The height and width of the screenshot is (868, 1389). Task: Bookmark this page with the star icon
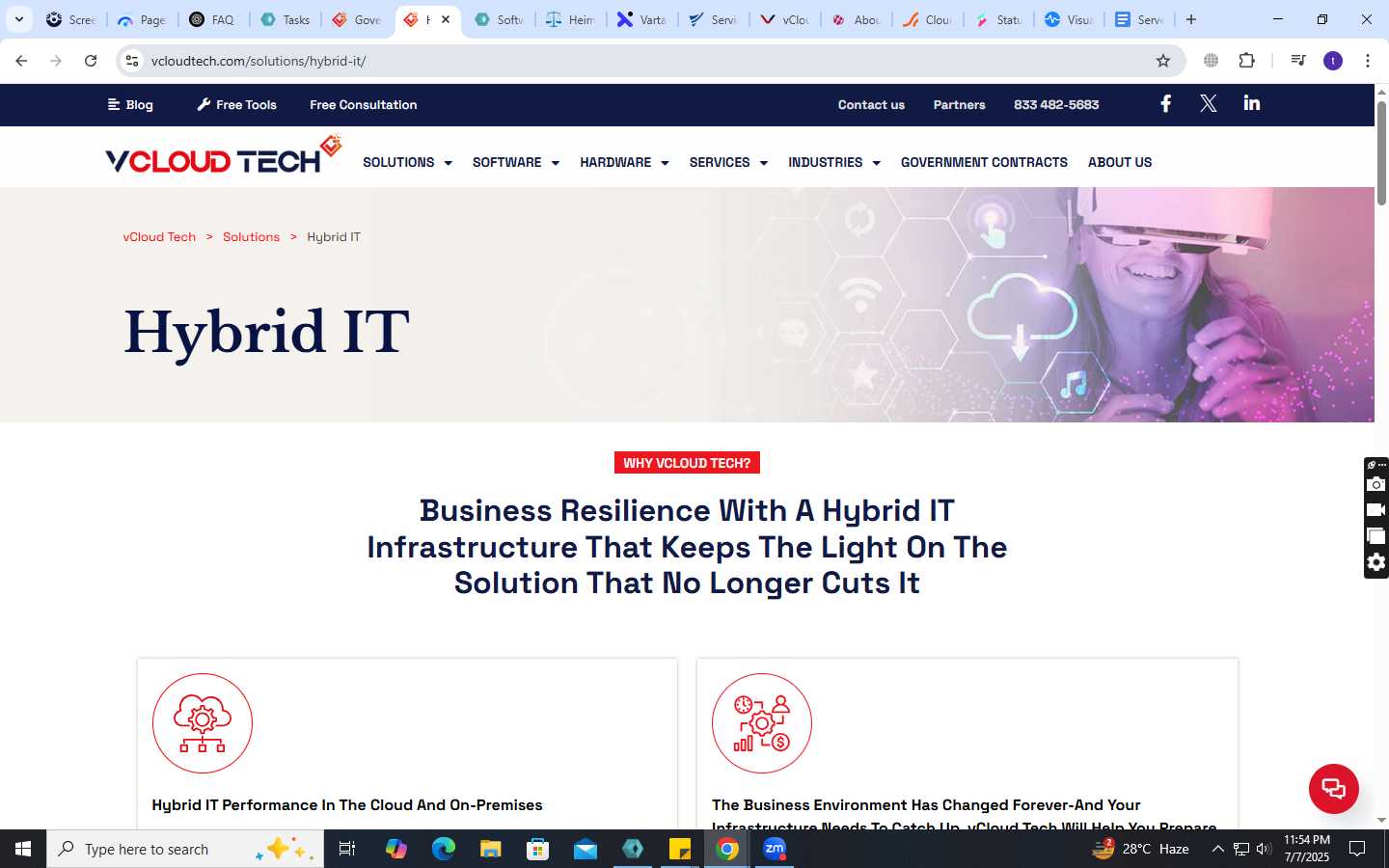click(1163, 61)
